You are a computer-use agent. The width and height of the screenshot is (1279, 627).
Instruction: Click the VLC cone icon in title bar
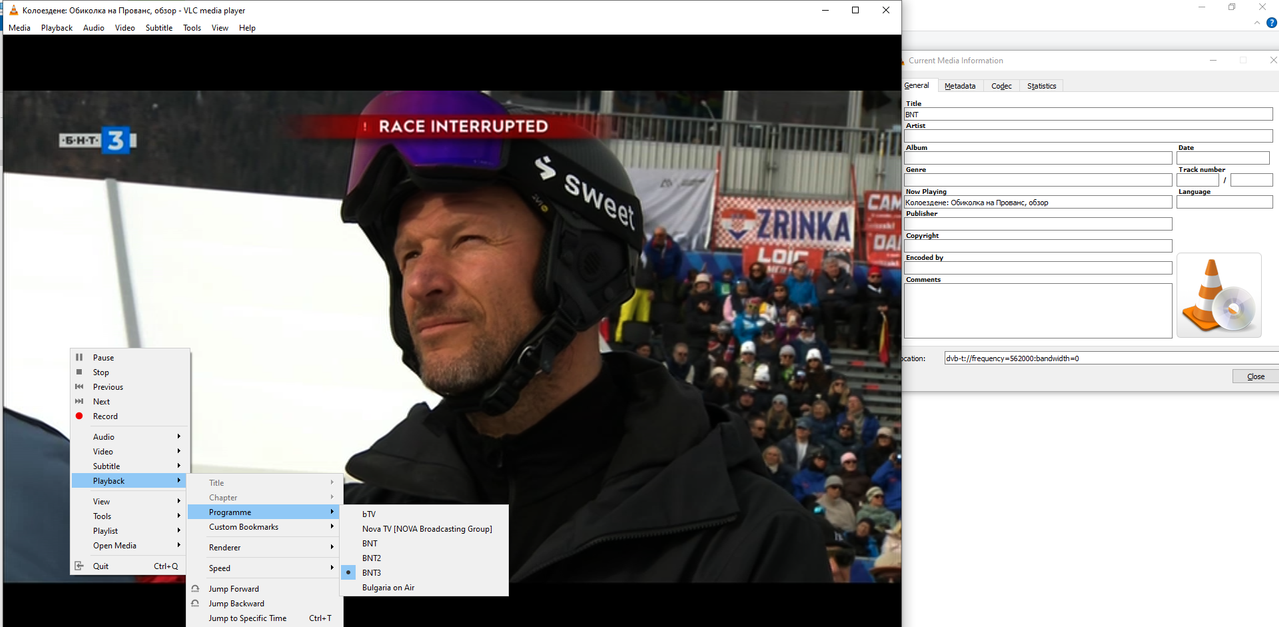[13, 10]
